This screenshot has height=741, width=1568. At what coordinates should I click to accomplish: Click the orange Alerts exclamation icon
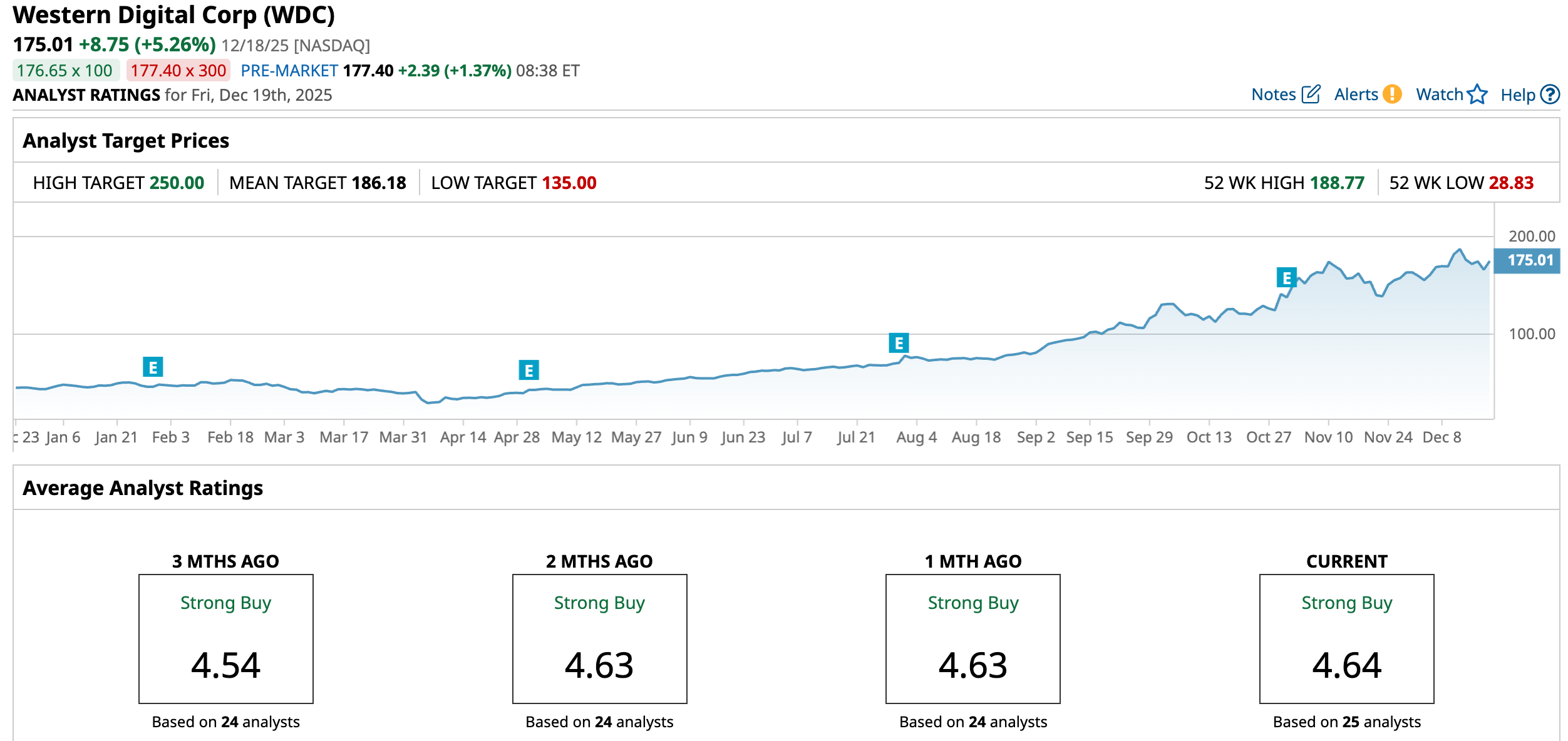point(1392,95)
